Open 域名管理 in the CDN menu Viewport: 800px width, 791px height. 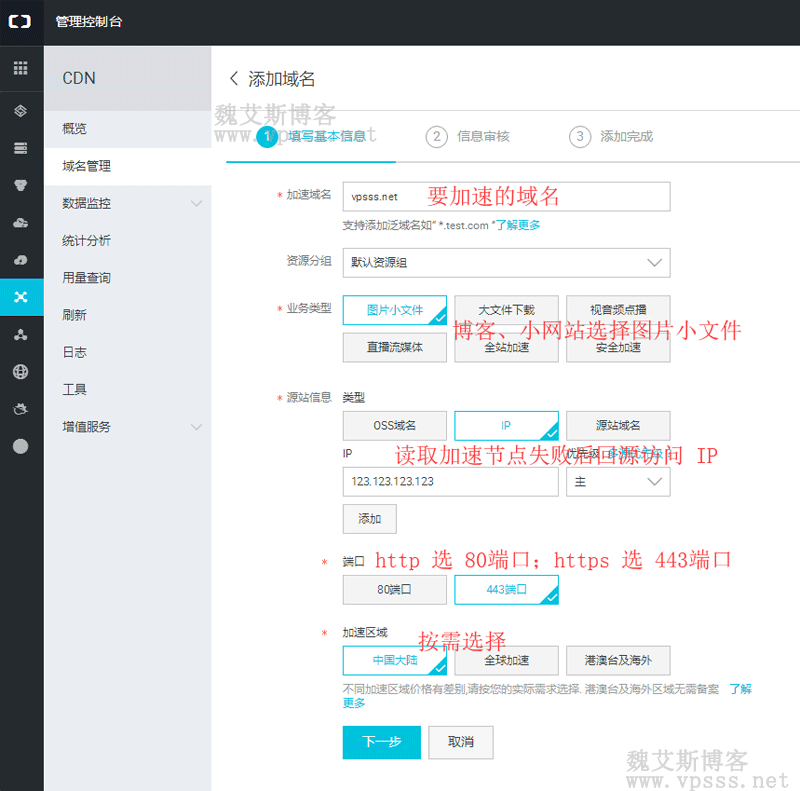coord(87,166)
